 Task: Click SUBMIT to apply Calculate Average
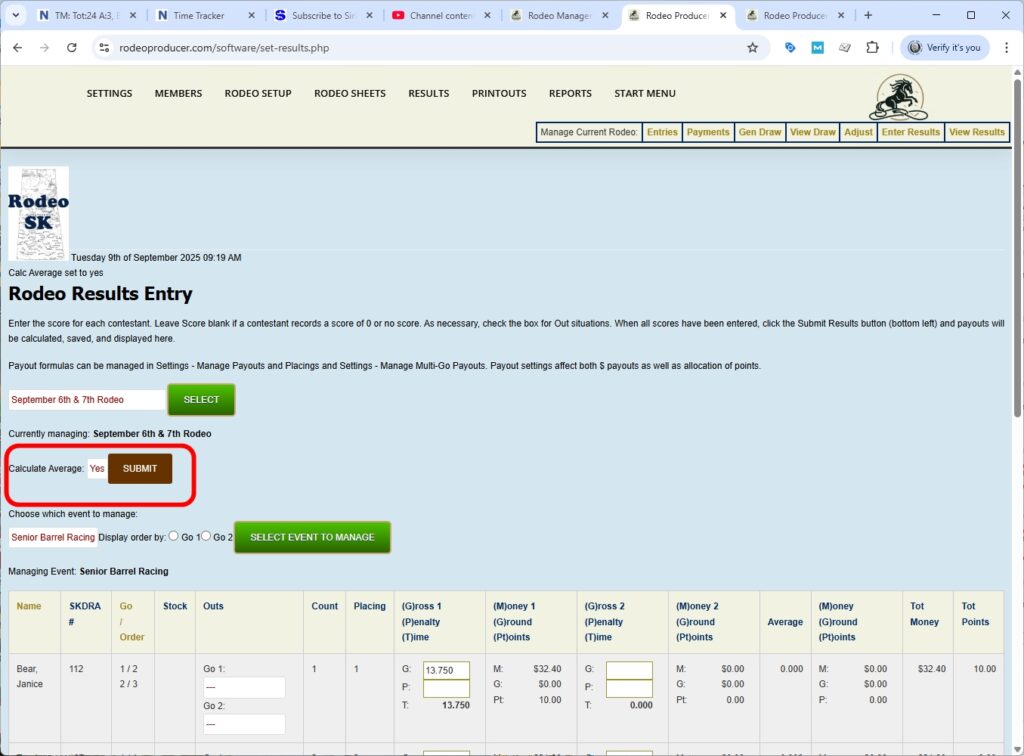click(139, 468)
